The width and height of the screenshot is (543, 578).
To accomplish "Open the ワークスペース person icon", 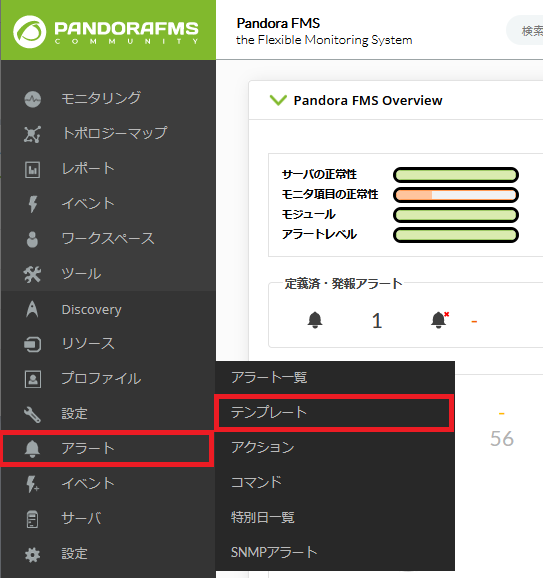I will (x=32, y=240).
